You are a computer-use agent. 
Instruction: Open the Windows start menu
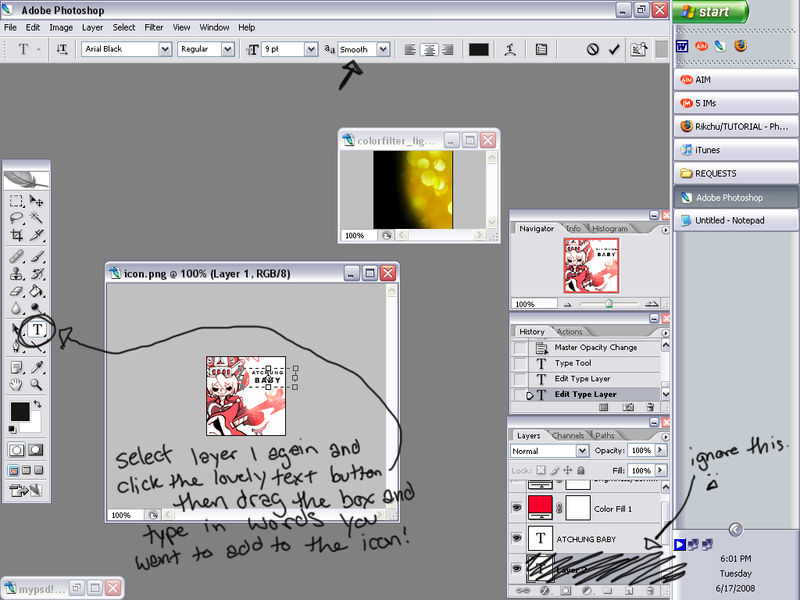pyautogui.click(x=710, y=12)
